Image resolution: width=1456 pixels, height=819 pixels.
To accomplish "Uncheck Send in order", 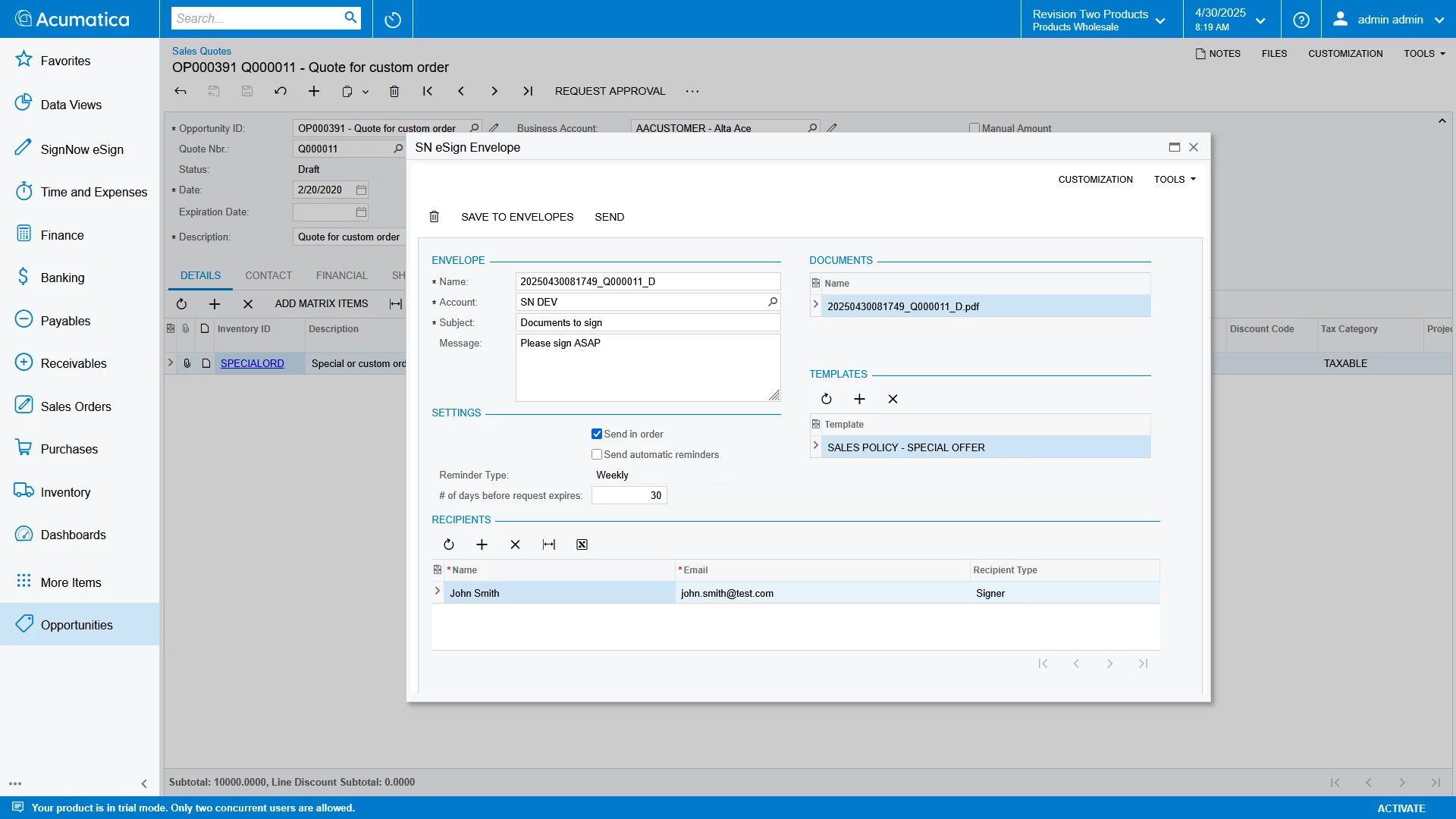I will [597, 434].
